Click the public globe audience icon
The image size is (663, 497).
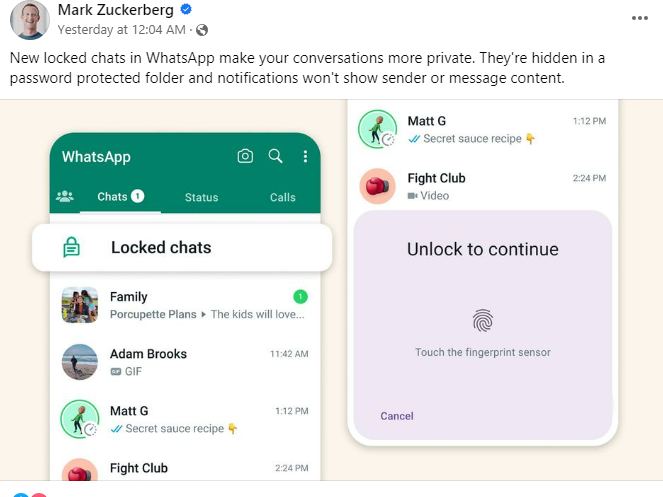coord(202,30)
